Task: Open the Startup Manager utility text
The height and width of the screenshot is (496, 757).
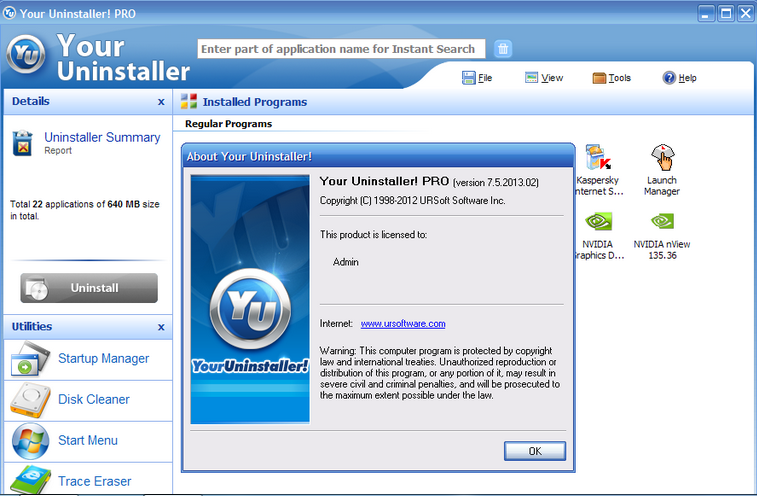Action: tap(103, 358)
